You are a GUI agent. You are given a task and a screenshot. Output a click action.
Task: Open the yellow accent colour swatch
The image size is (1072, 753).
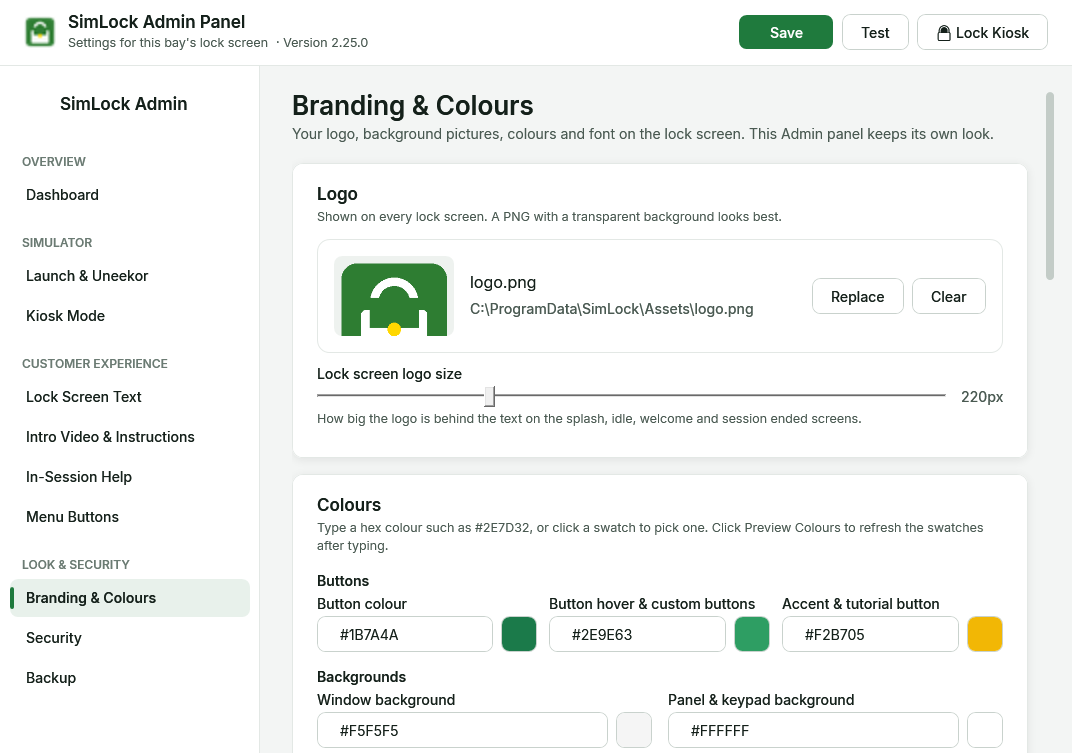coord(984,634)
